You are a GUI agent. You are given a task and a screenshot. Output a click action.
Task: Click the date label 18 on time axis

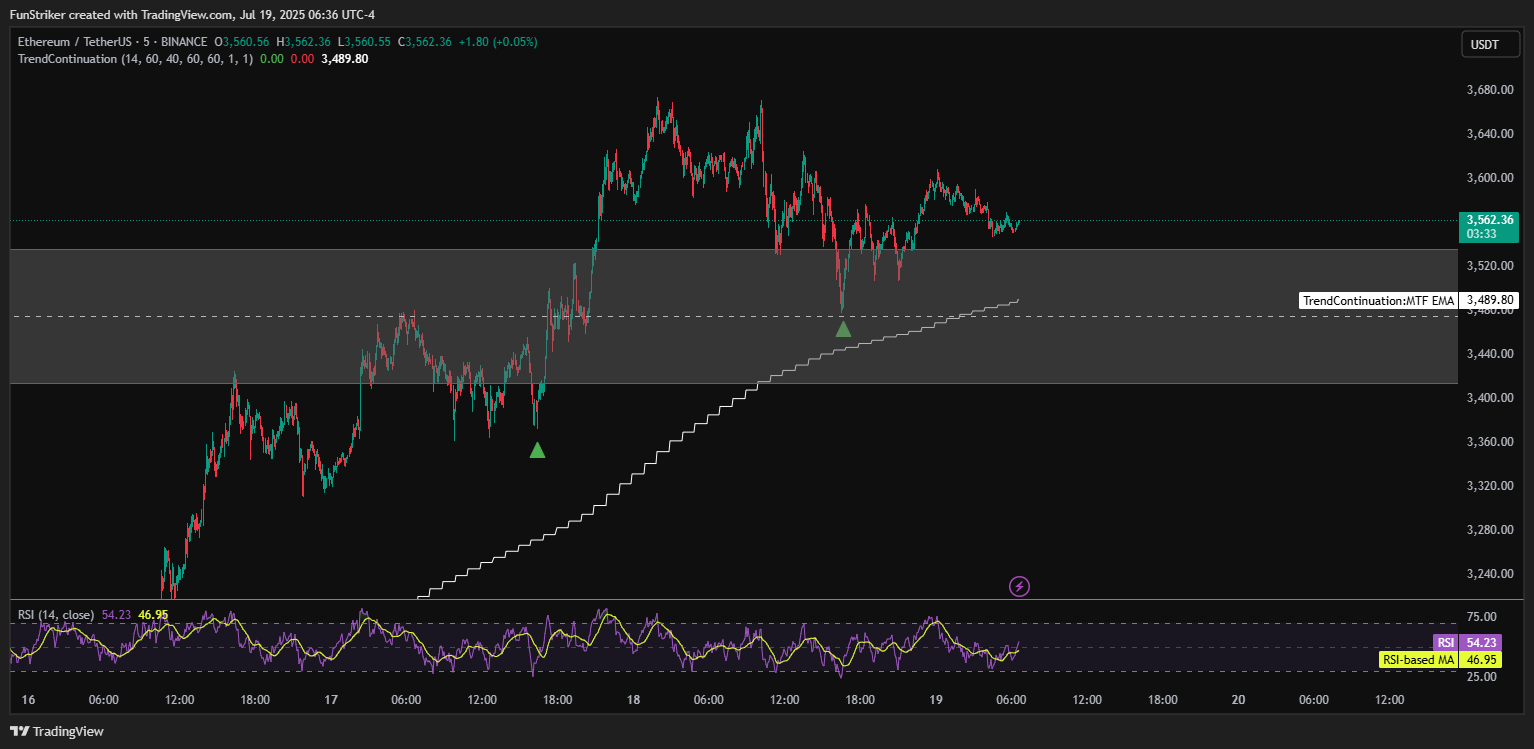(x=633, y=700)
